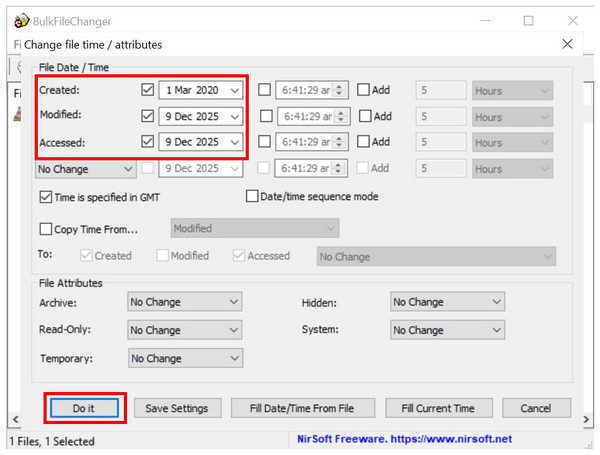Check the Add box in Modified row
Image resolution: width=600 pixels, height=455 pixels.
pos(365,116)
